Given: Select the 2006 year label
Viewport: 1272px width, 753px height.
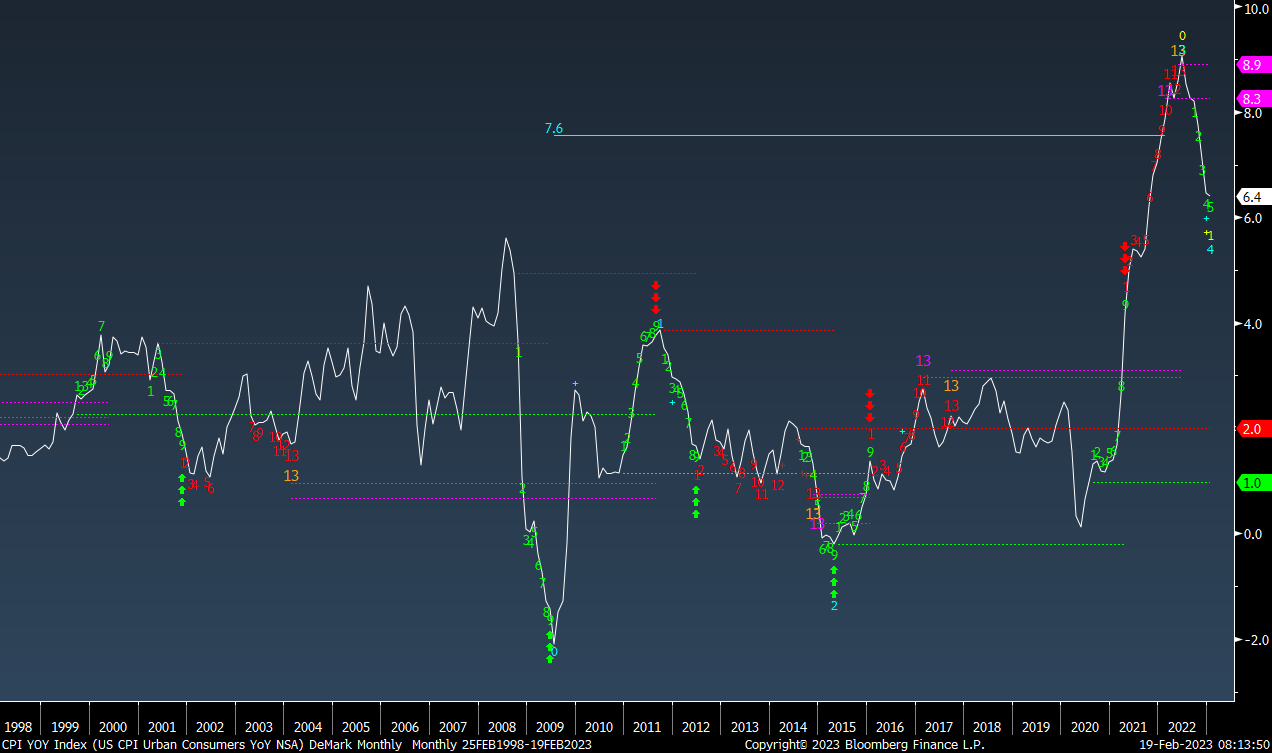Looking at the screenshot, I should [404, 727].
